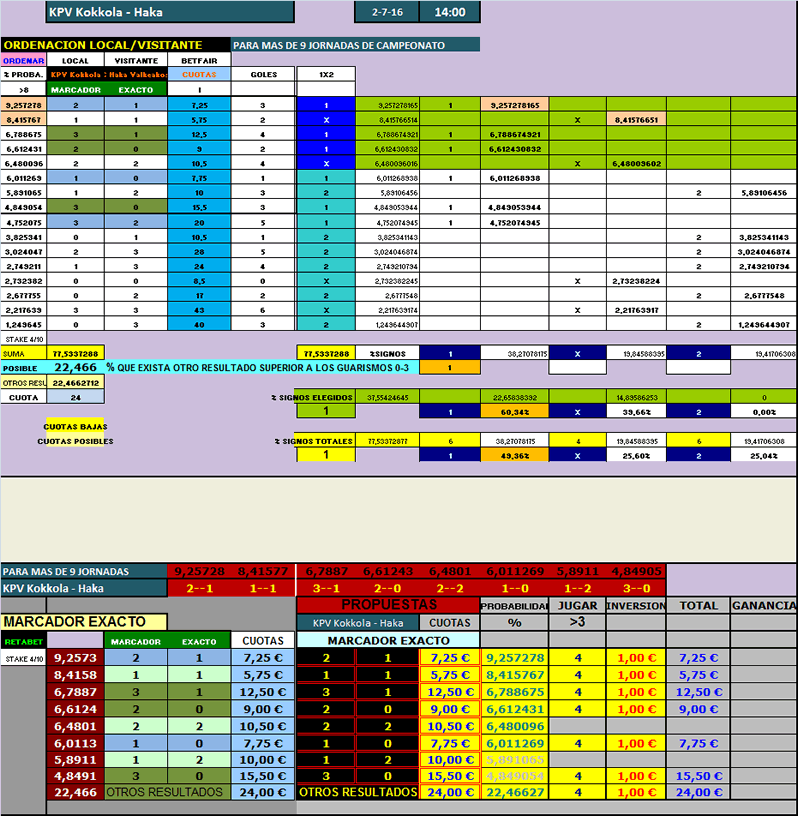Select the value 14,89586253
The height and width of the screenshot is (816, 798).
click(636, 398)
